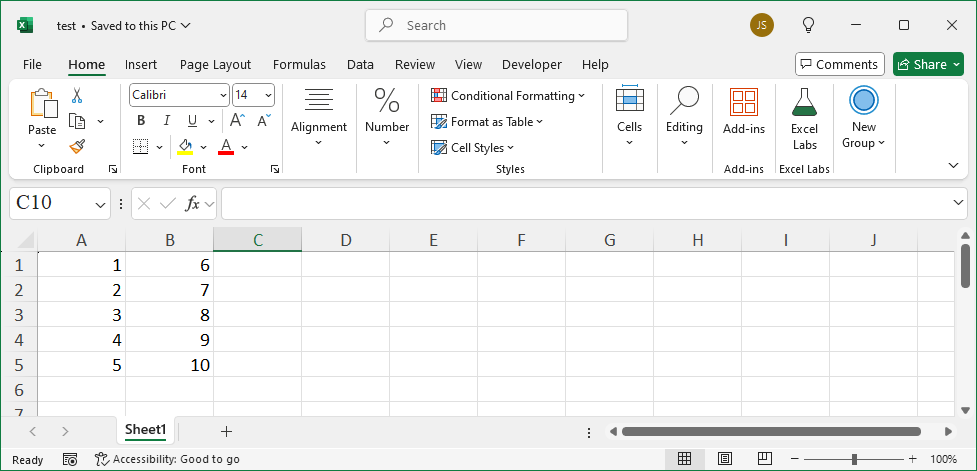Expand underline style dropdown arrow
Image resolution: width=977 pixels, height=471 pixels.
[x=211, y=121]
